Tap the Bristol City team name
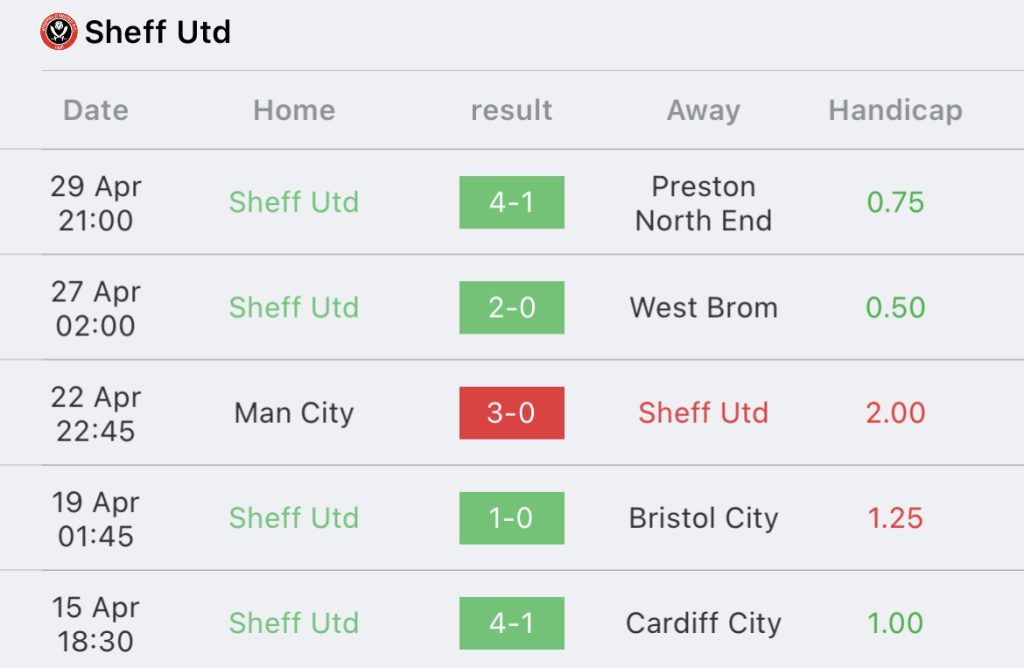The height and width of the screenshot is (668, 1024). tap(703, 518)
